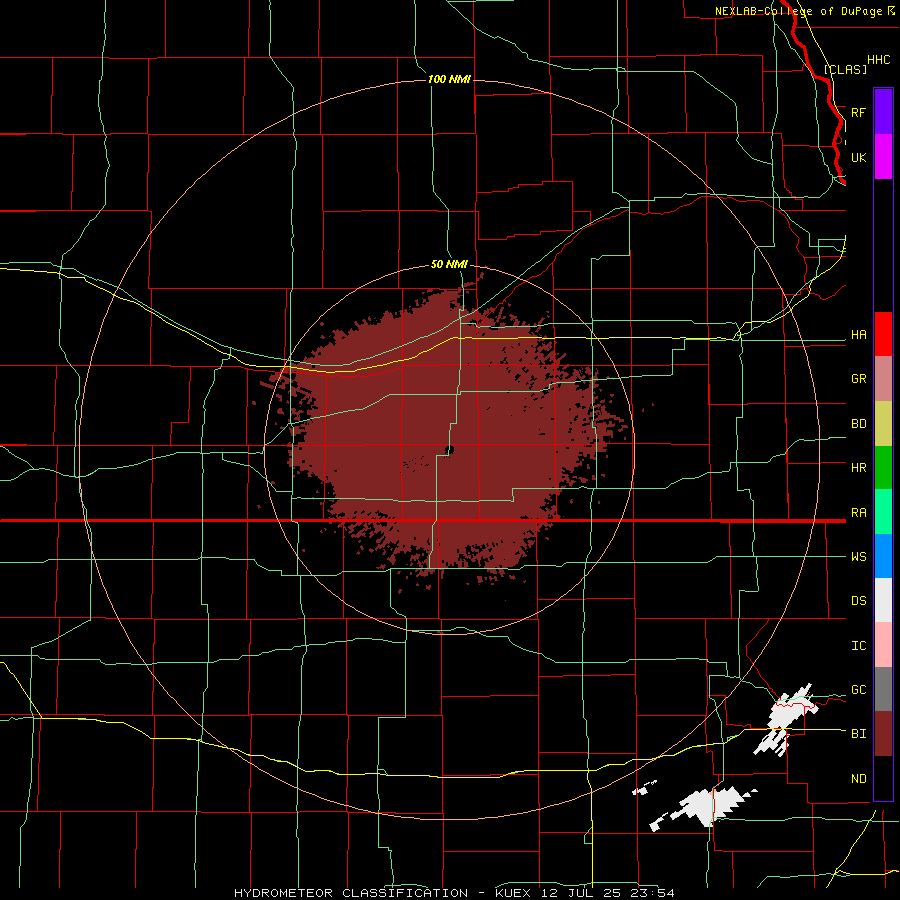Screen dimensions: 900x900
Task: Click the WS legend label
Action: point(858,557)
